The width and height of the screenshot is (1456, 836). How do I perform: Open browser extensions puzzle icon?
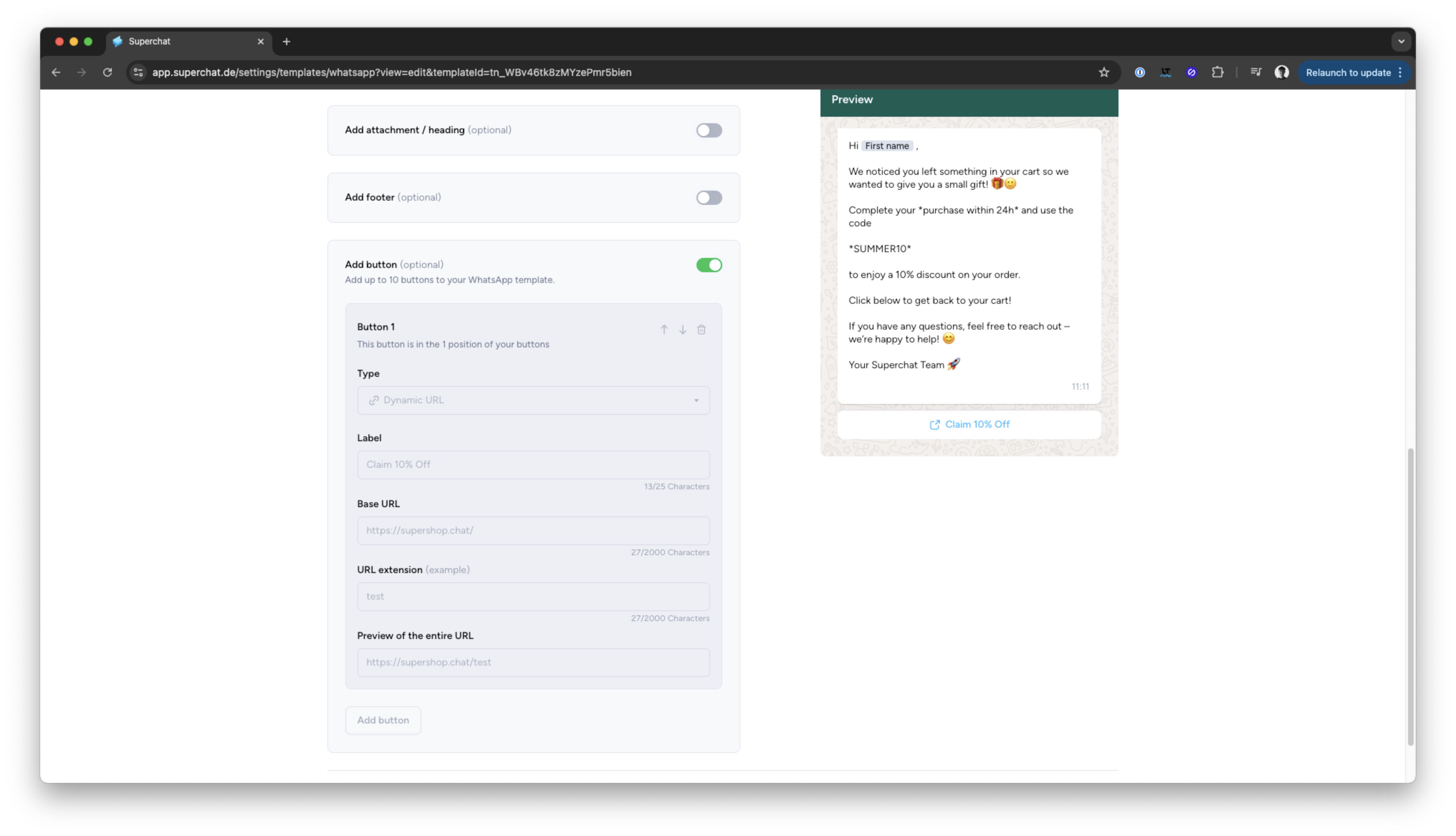pyautogui.click(x=1217, y=72)
